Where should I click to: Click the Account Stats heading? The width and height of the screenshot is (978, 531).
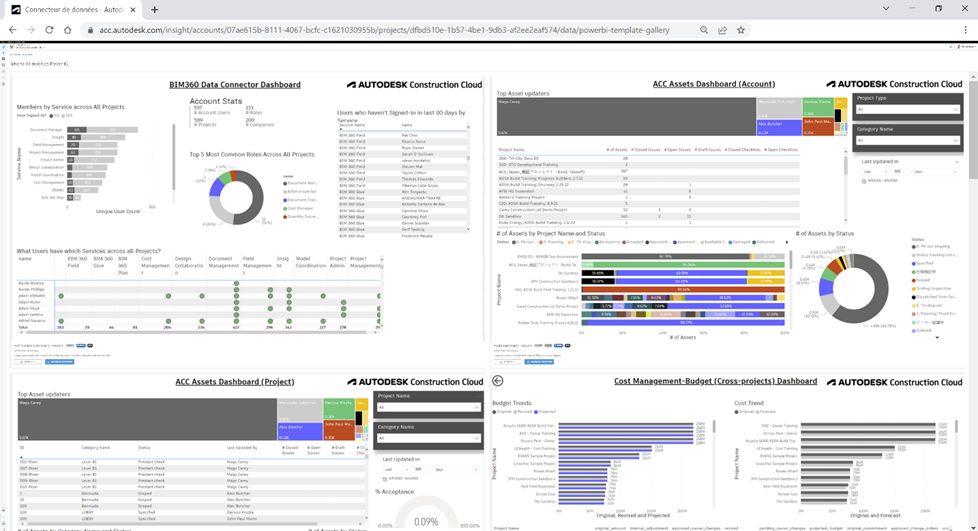216,100
